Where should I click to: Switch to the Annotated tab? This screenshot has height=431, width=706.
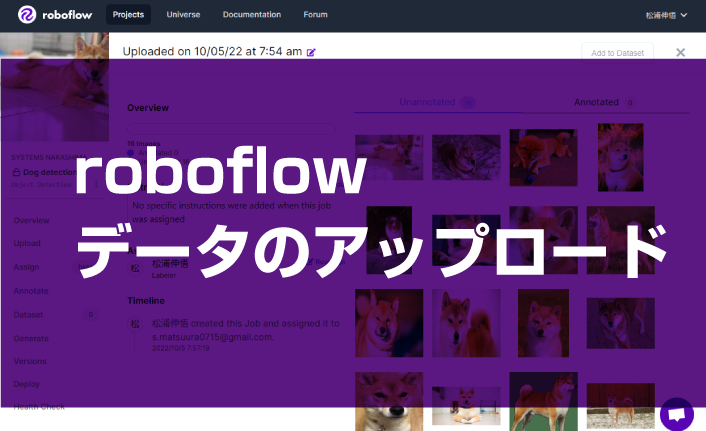click(605, 103)
